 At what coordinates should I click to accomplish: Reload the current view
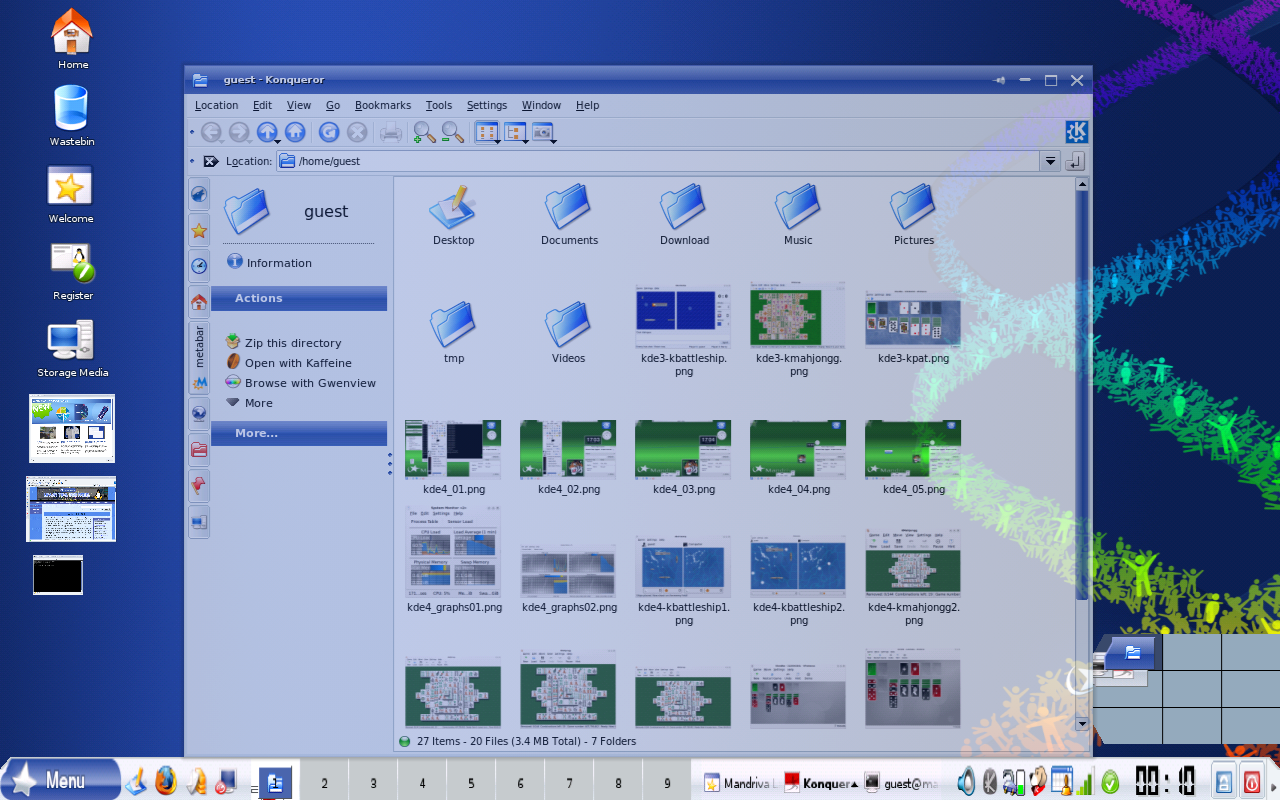(329, 132)
